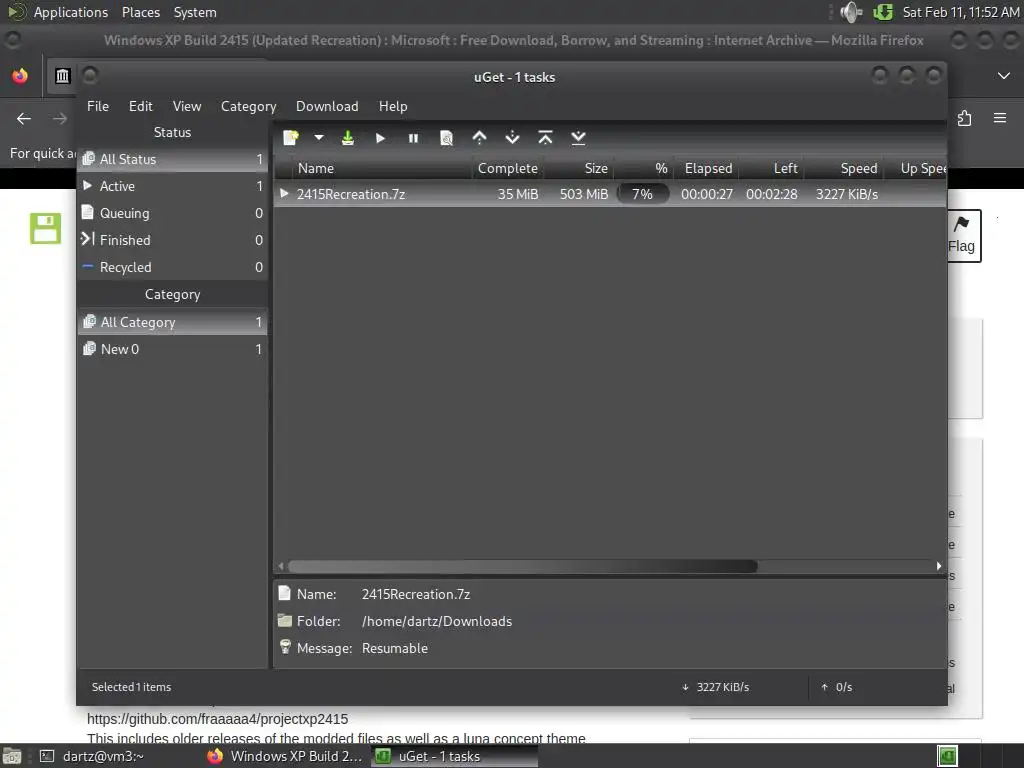This screenshot has width=1024, height=768.
Task: Switch to Firefox Windows XP Build taskbar item
Action: click(285, 756)
